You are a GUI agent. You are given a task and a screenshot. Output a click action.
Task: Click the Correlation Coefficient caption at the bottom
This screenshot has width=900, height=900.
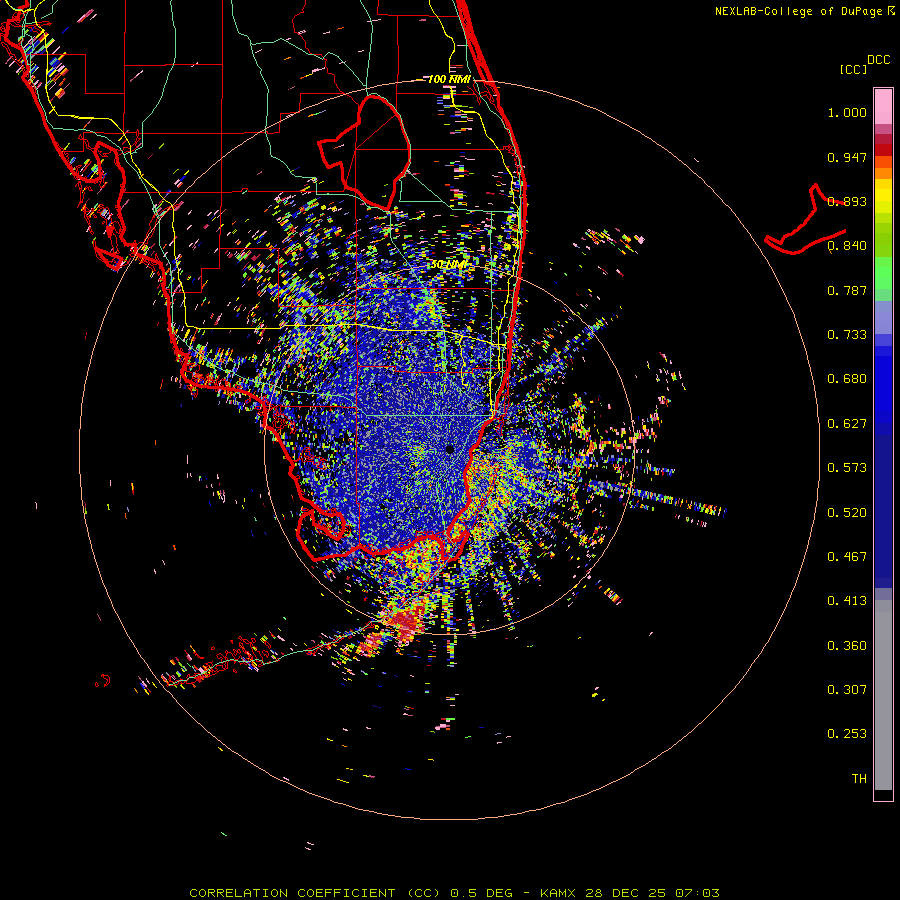coord(454,893)
